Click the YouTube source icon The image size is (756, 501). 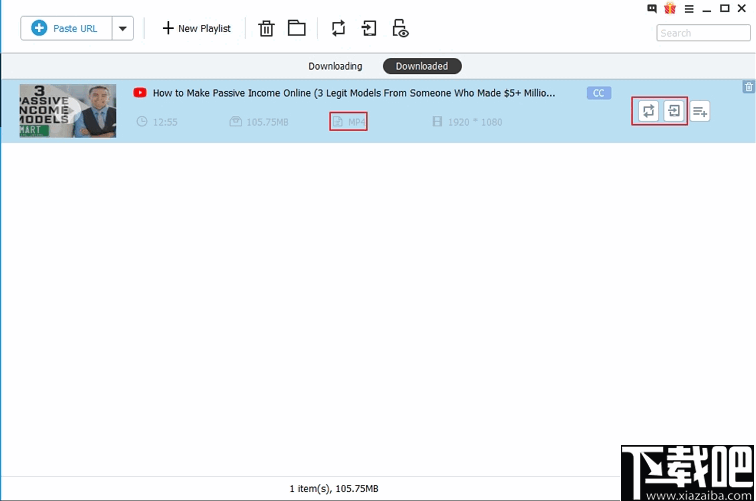140,93
